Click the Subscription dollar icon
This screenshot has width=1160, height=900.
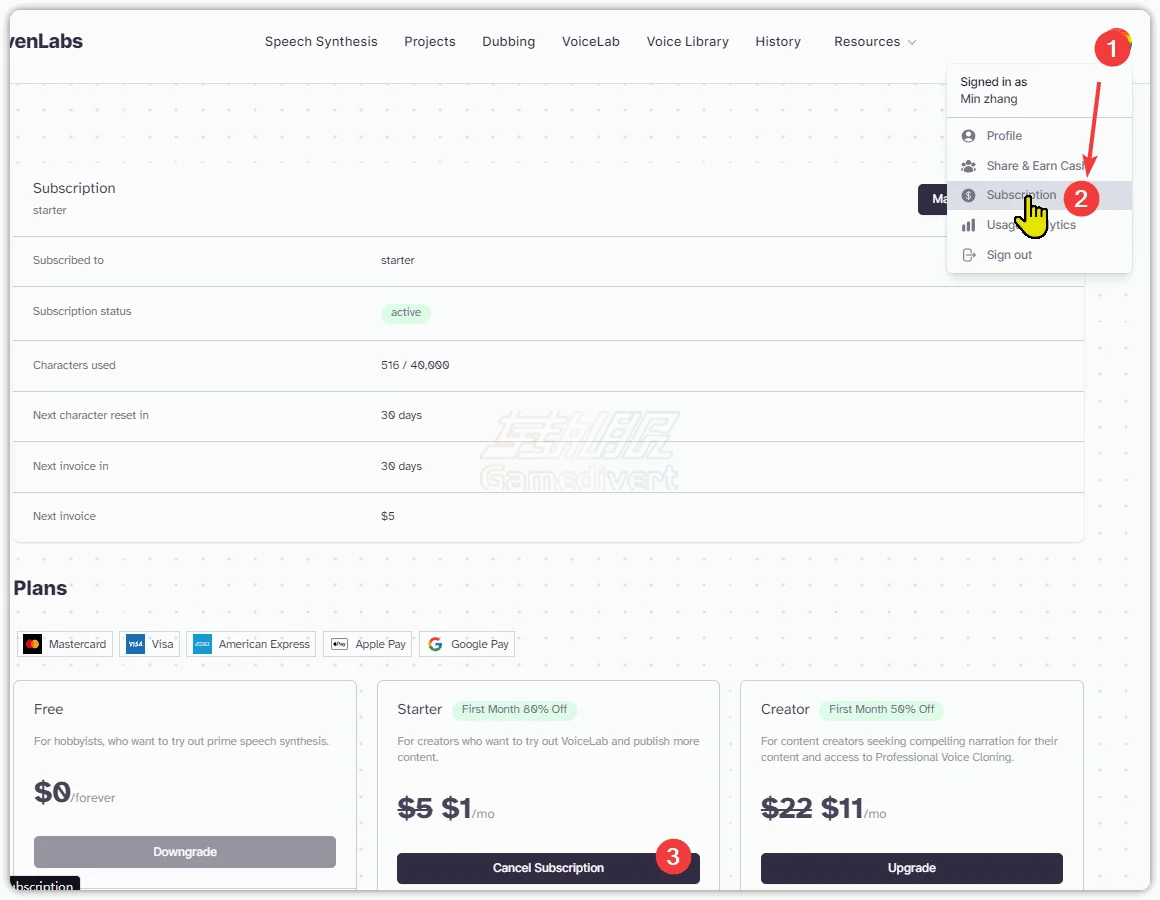968,196
